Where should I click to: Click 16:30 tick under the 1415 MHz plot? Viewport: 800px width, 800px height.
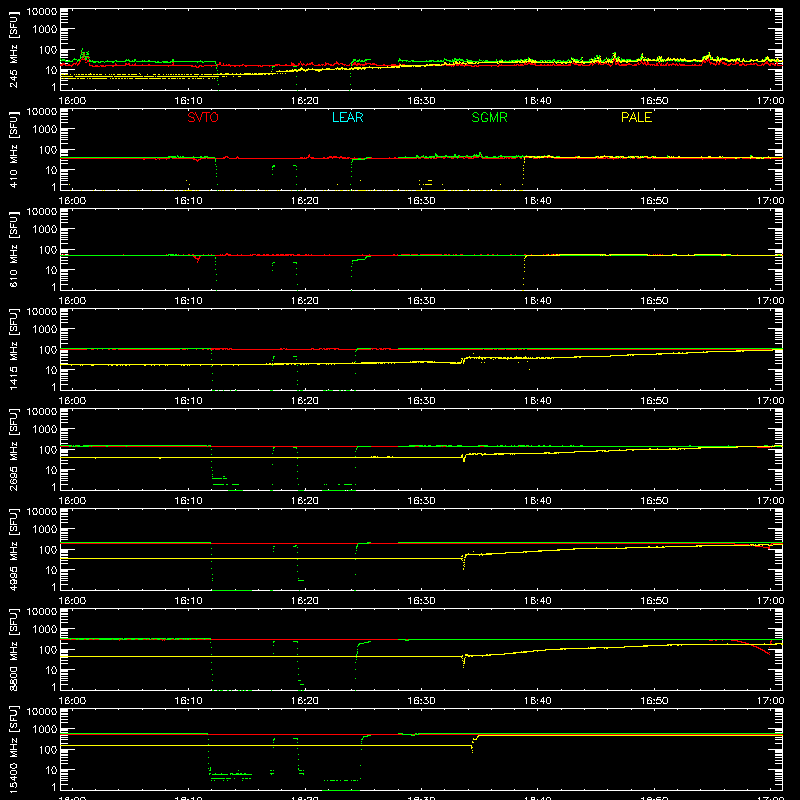[421, 401]
